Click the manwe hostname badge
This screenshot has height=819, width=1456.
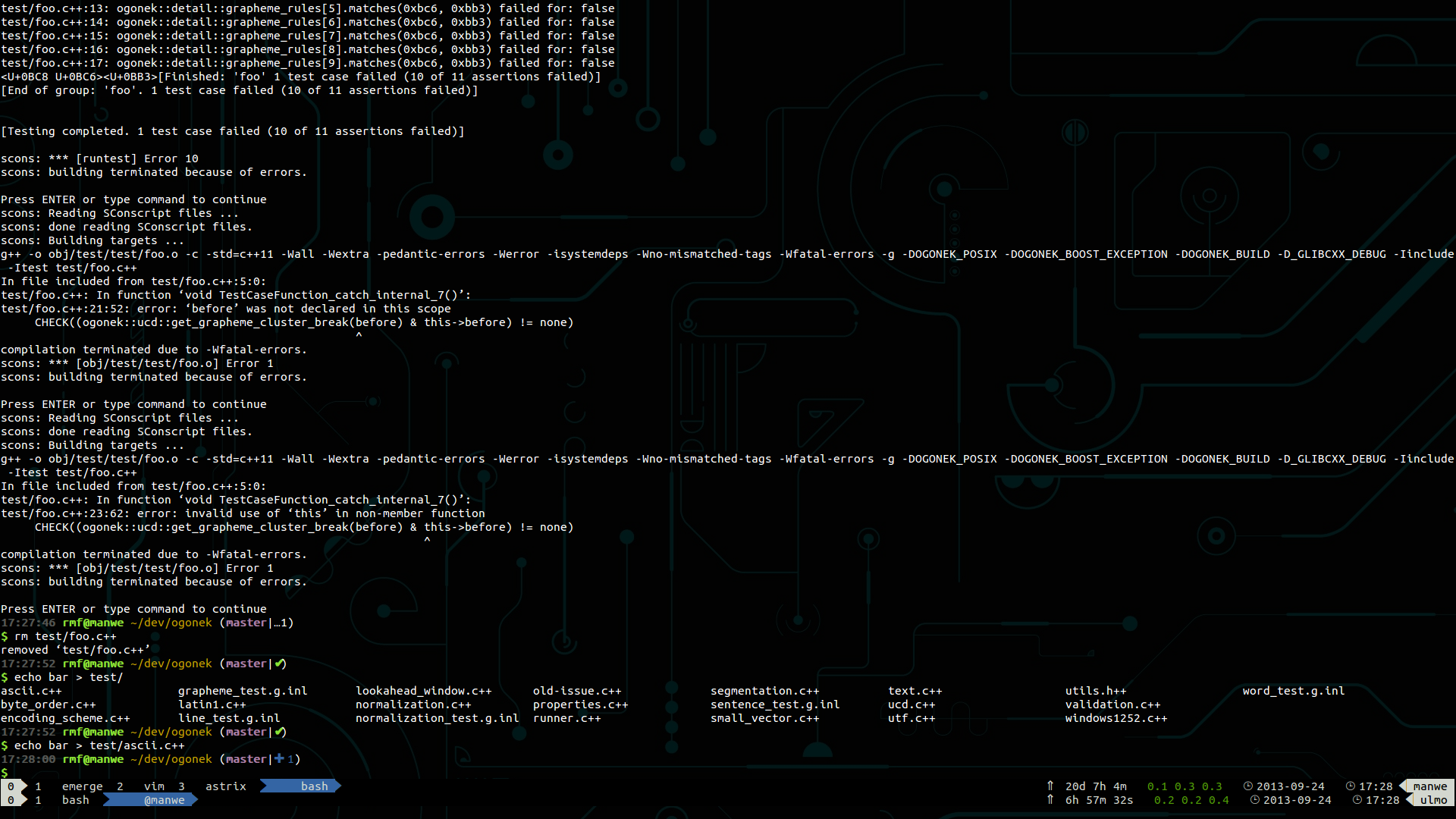[1427, 786]
